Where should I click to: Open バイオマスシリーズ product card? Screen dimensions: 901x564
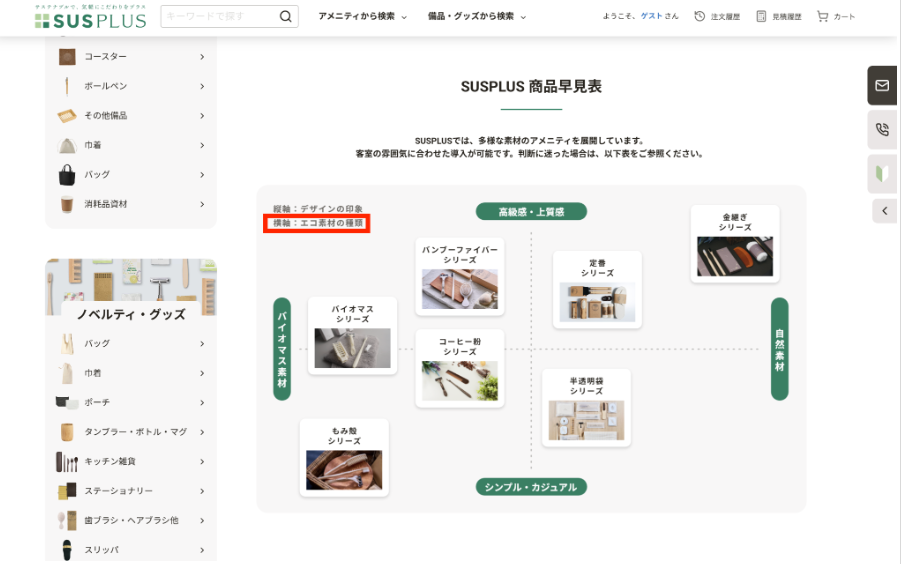(352, 336)
